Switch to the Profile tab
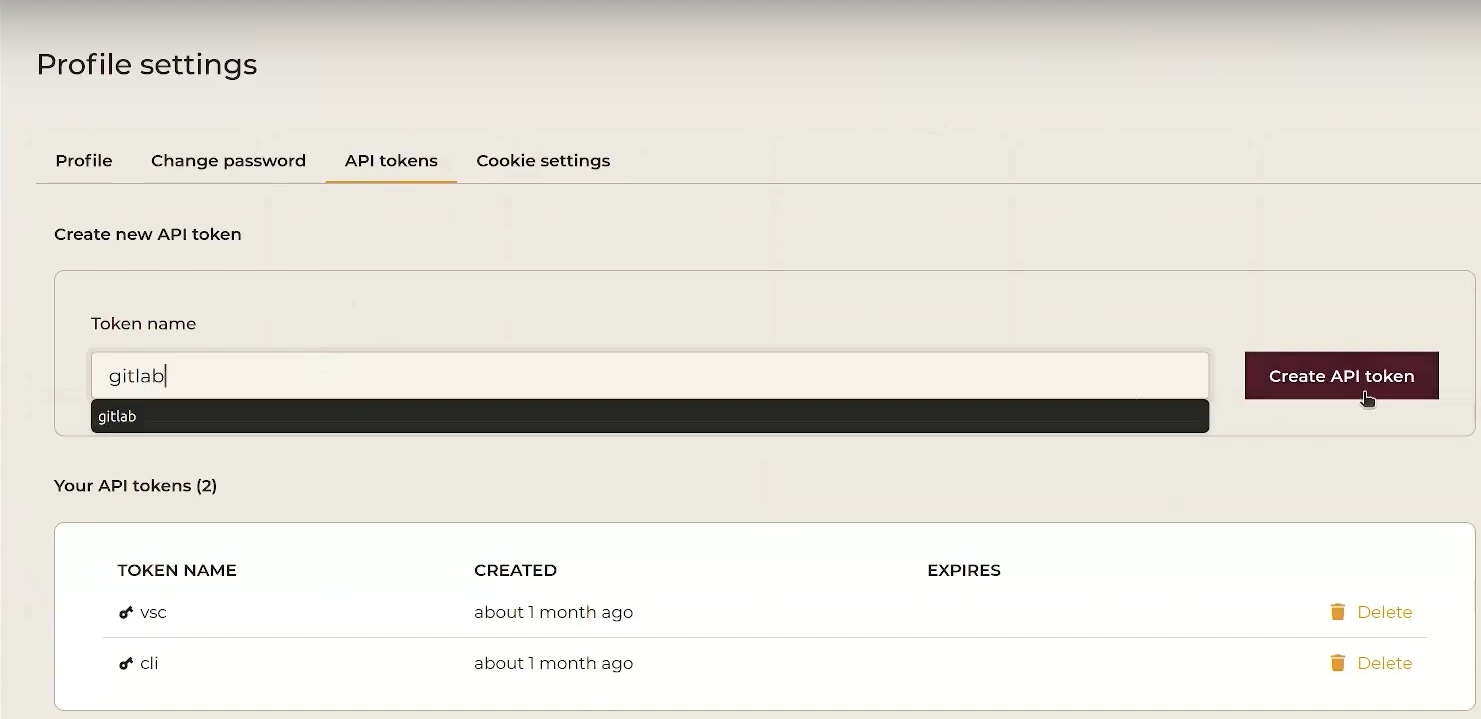Viewport: 1481px width, 719px height. tap(84, 161)
